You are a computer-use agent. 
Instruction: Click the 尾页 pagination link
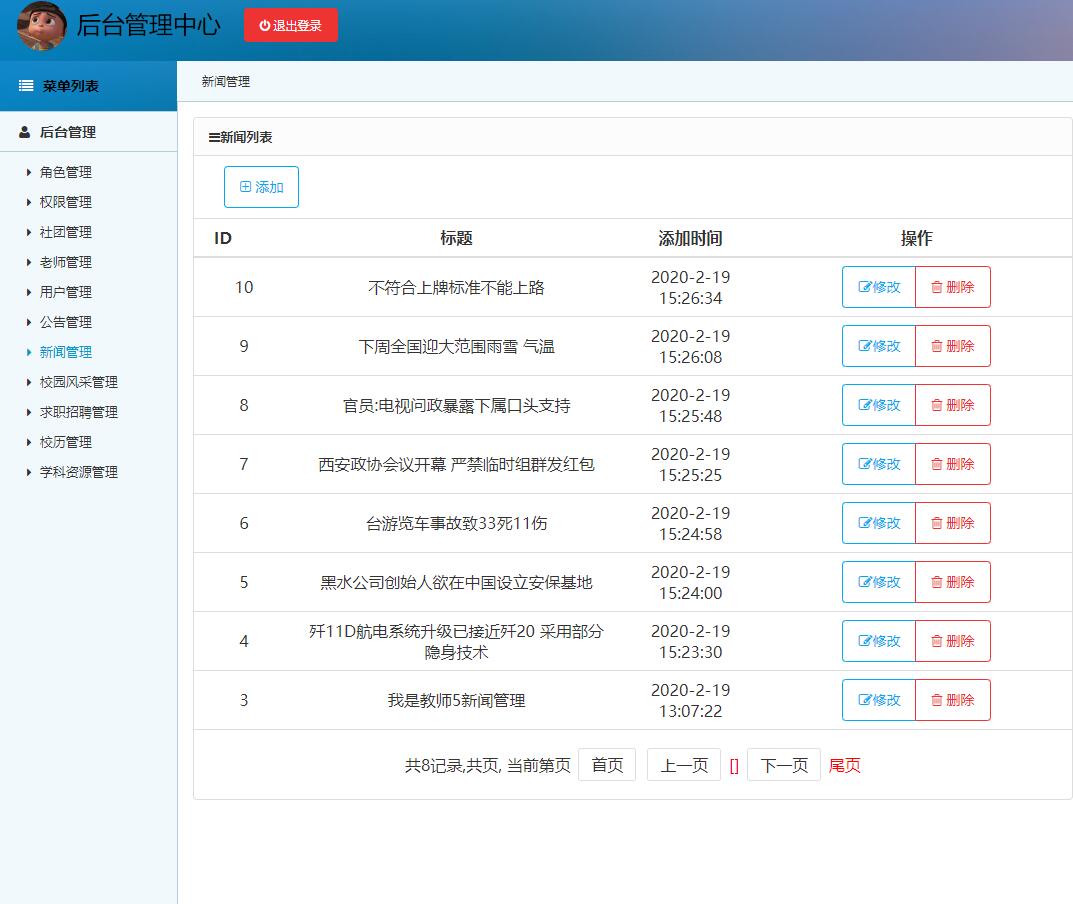click(843, 764)
